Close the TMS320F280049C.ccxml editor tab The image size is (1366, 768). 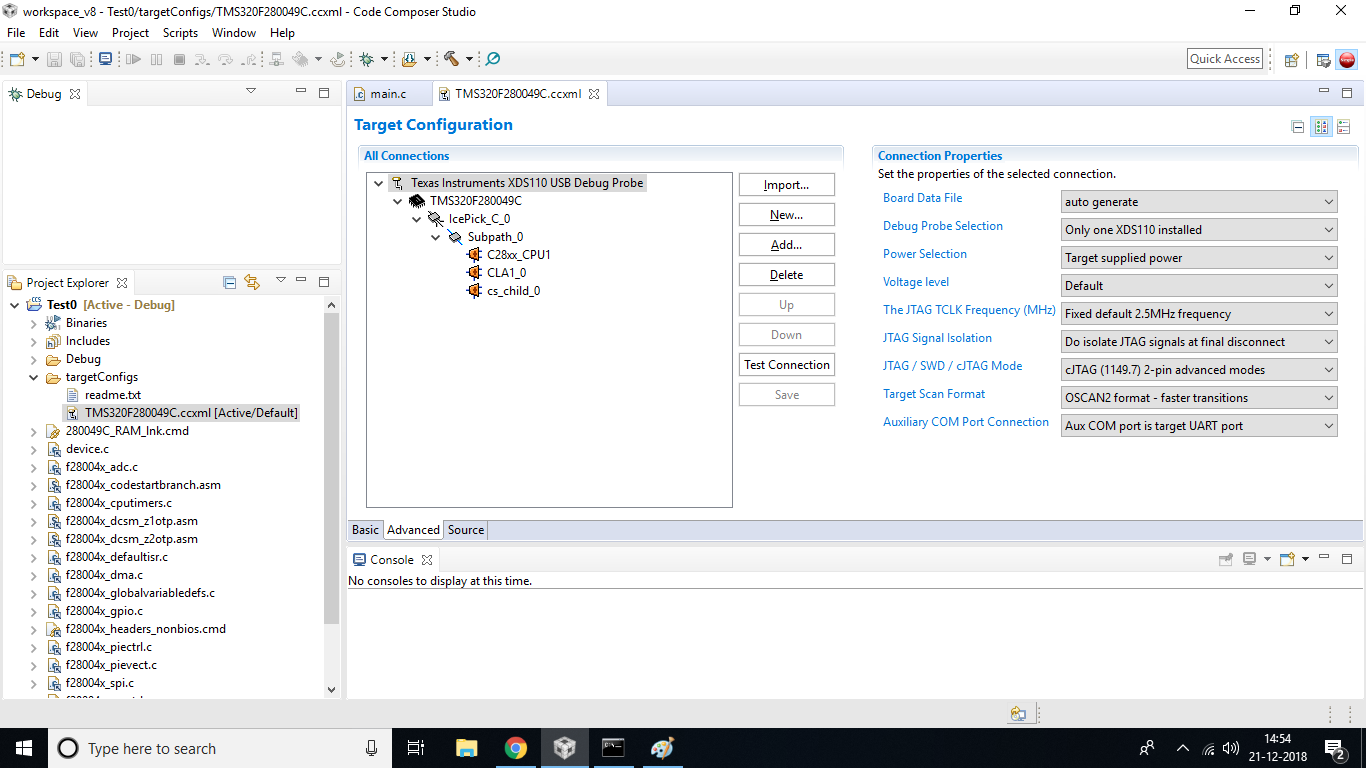point(594,94)
